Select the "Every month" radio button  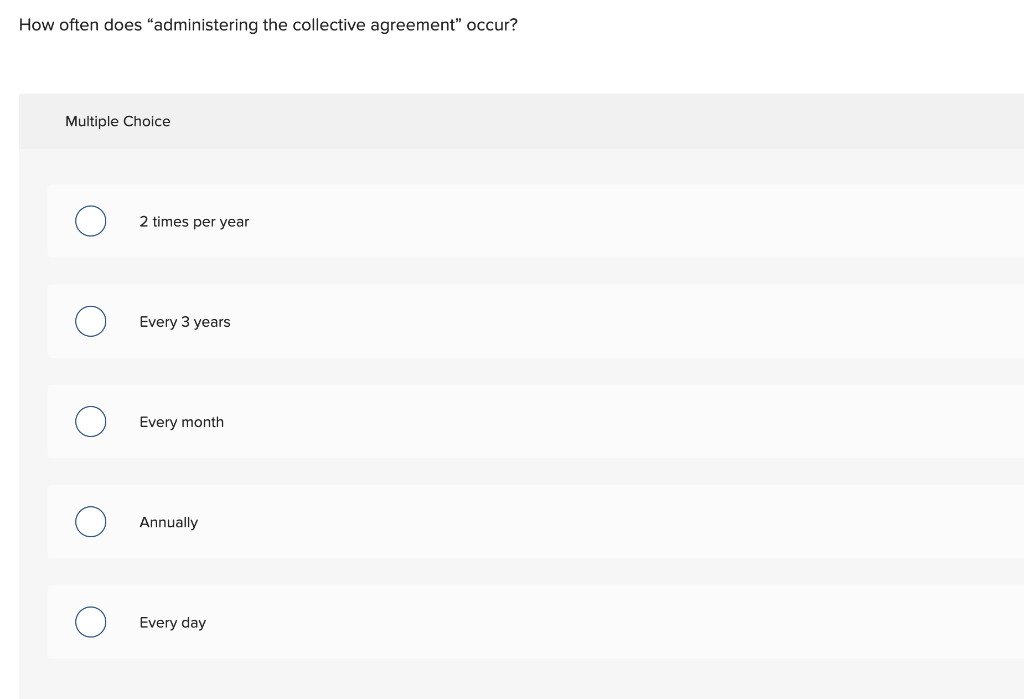90,421
